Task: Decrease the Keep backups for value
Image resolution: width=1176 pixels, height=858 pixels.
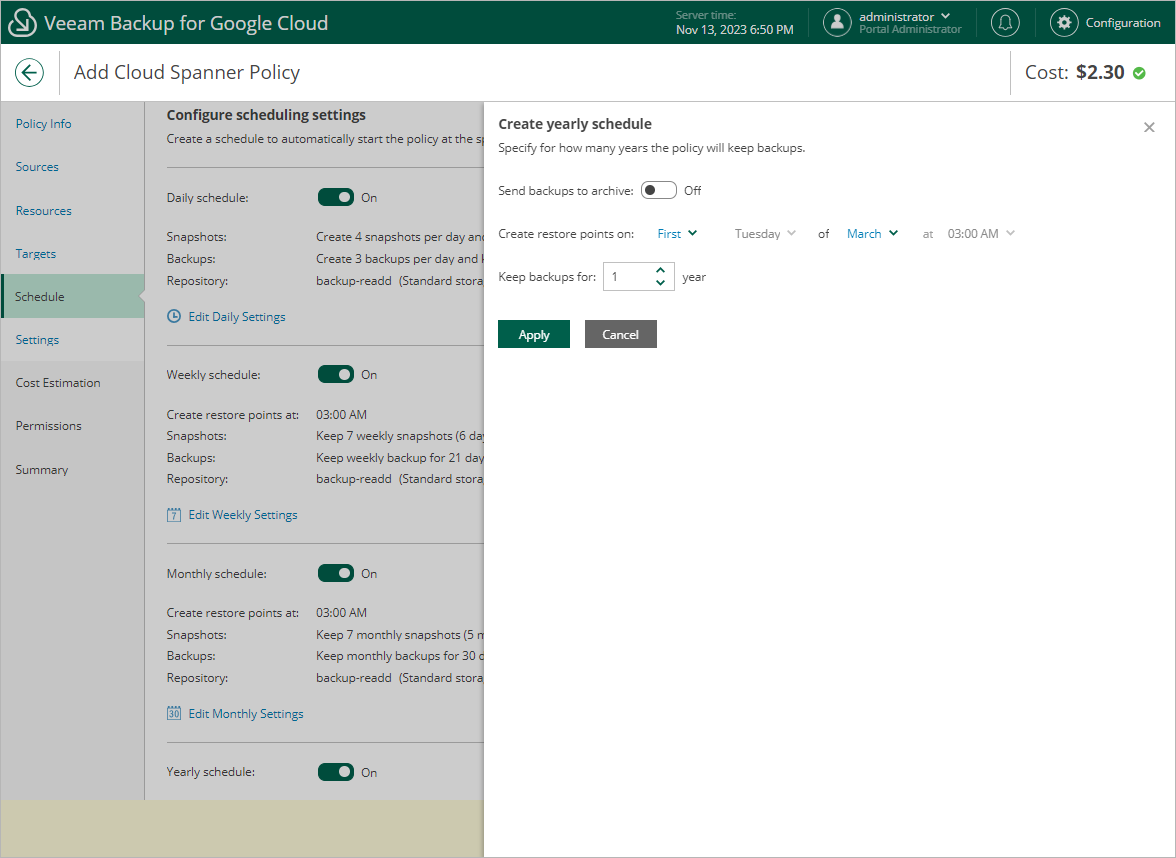Action: coord(660,283)
